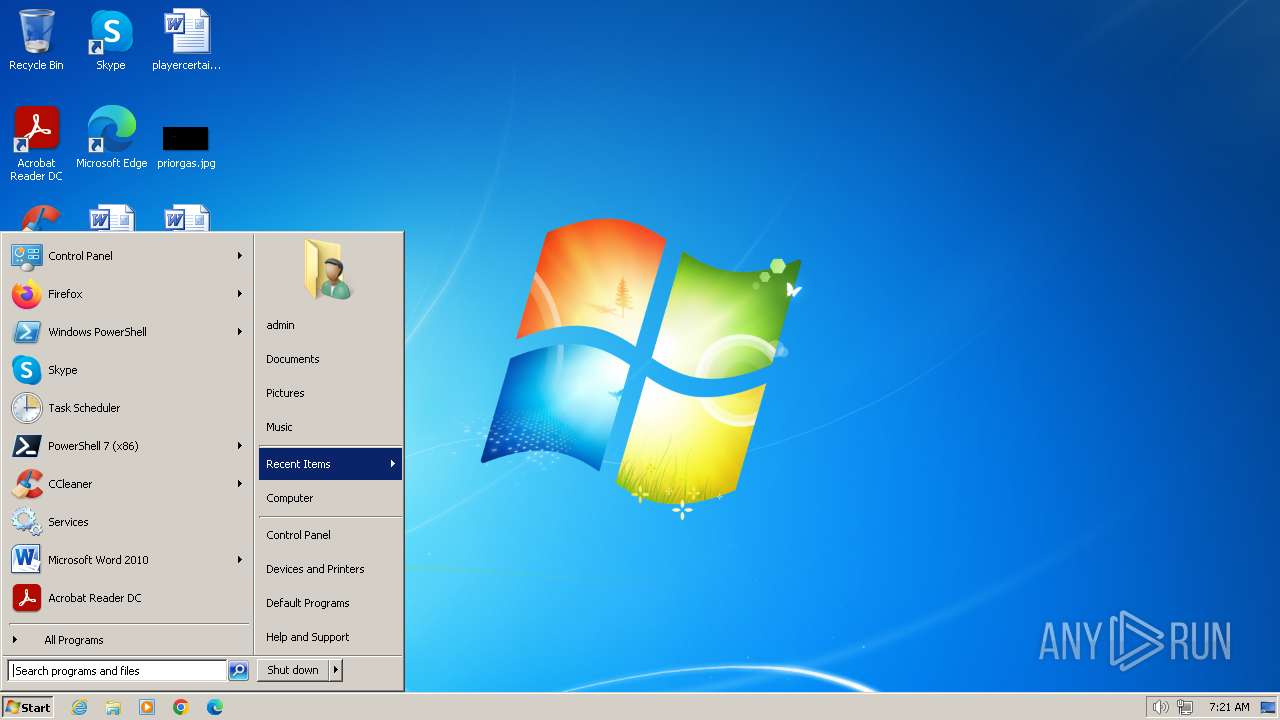Open Google Chrome from taskbar
The height and width of the screenshot is (720, 1280).
pos(181,707)
